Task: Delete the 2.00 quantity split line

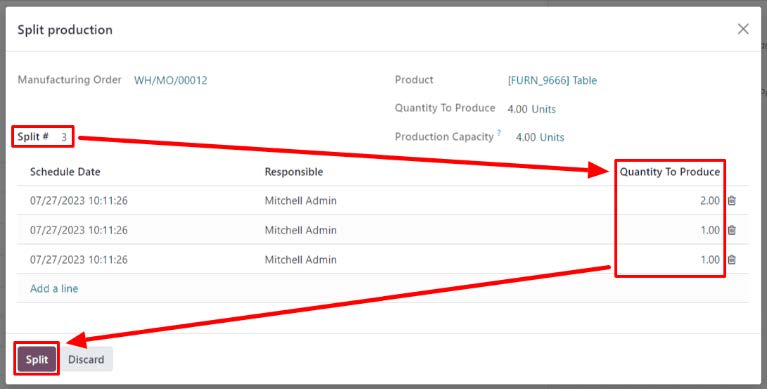Action: (732, 201)
